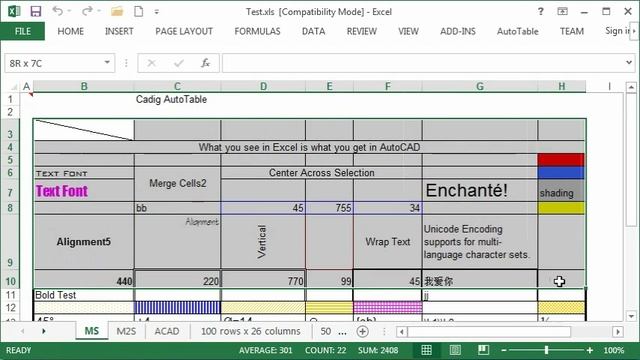Viewport: 640px width, 360px height.
Task: Select the blue shaded cell in column H
Action: coord(561,173)
